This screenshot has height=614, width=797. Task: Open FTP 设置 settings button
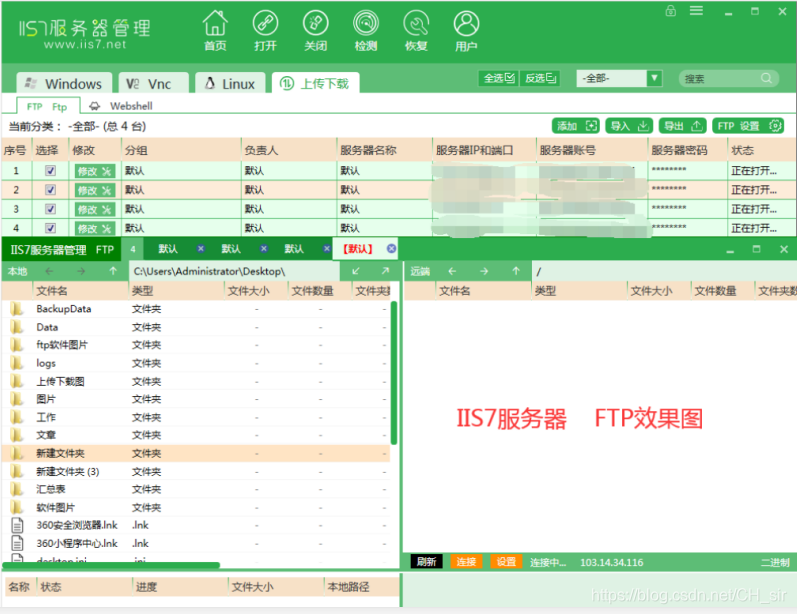[x=749, y=126]
